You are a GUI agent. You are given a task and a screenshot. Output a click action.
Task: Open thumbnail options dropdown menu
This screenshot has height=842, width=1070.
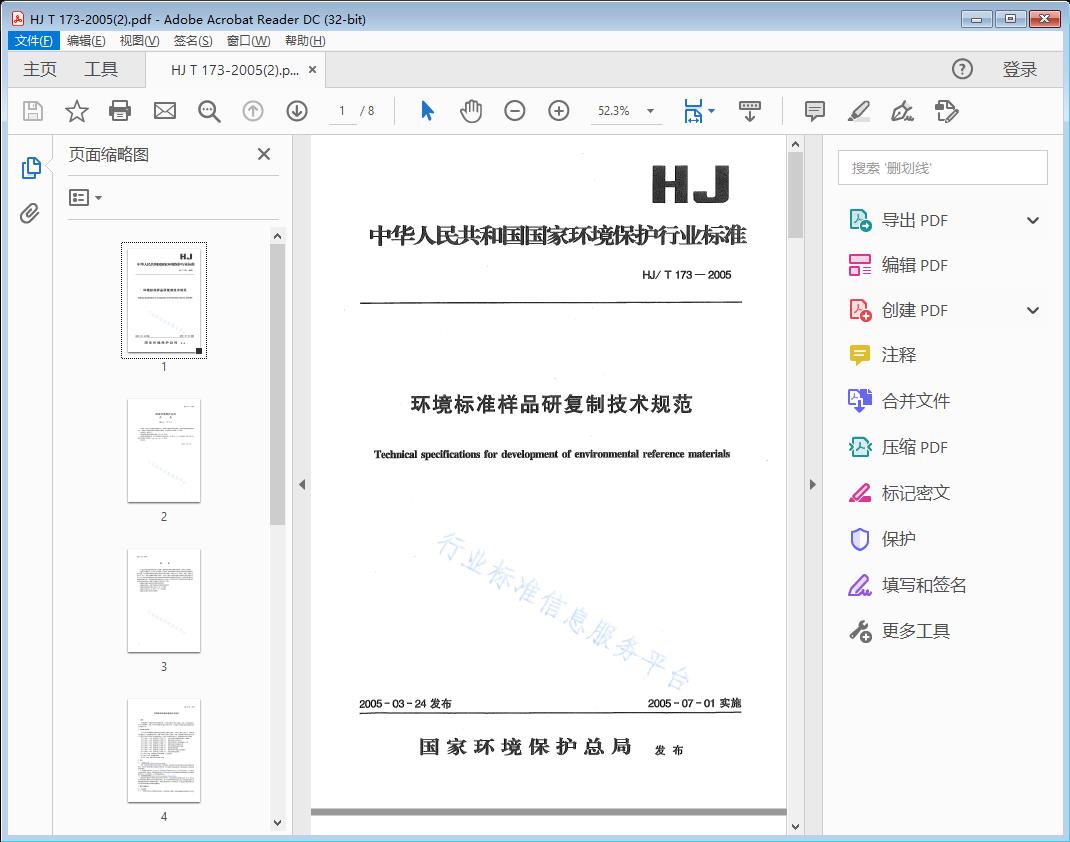[x=86, y=198]
